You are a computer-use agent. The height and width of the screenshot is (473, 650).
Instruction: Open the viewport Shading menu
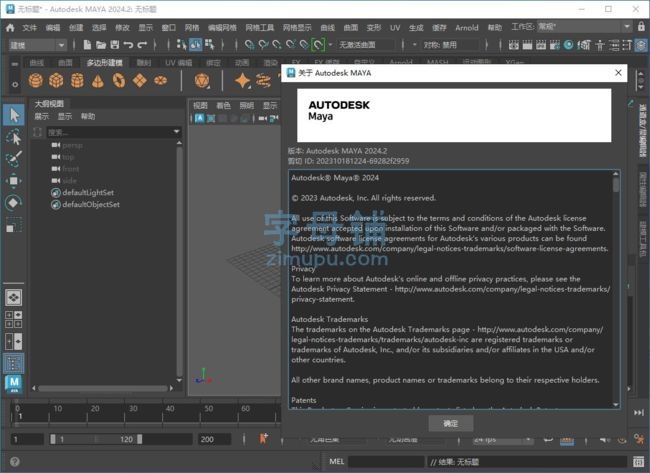[x=223, y=106]
